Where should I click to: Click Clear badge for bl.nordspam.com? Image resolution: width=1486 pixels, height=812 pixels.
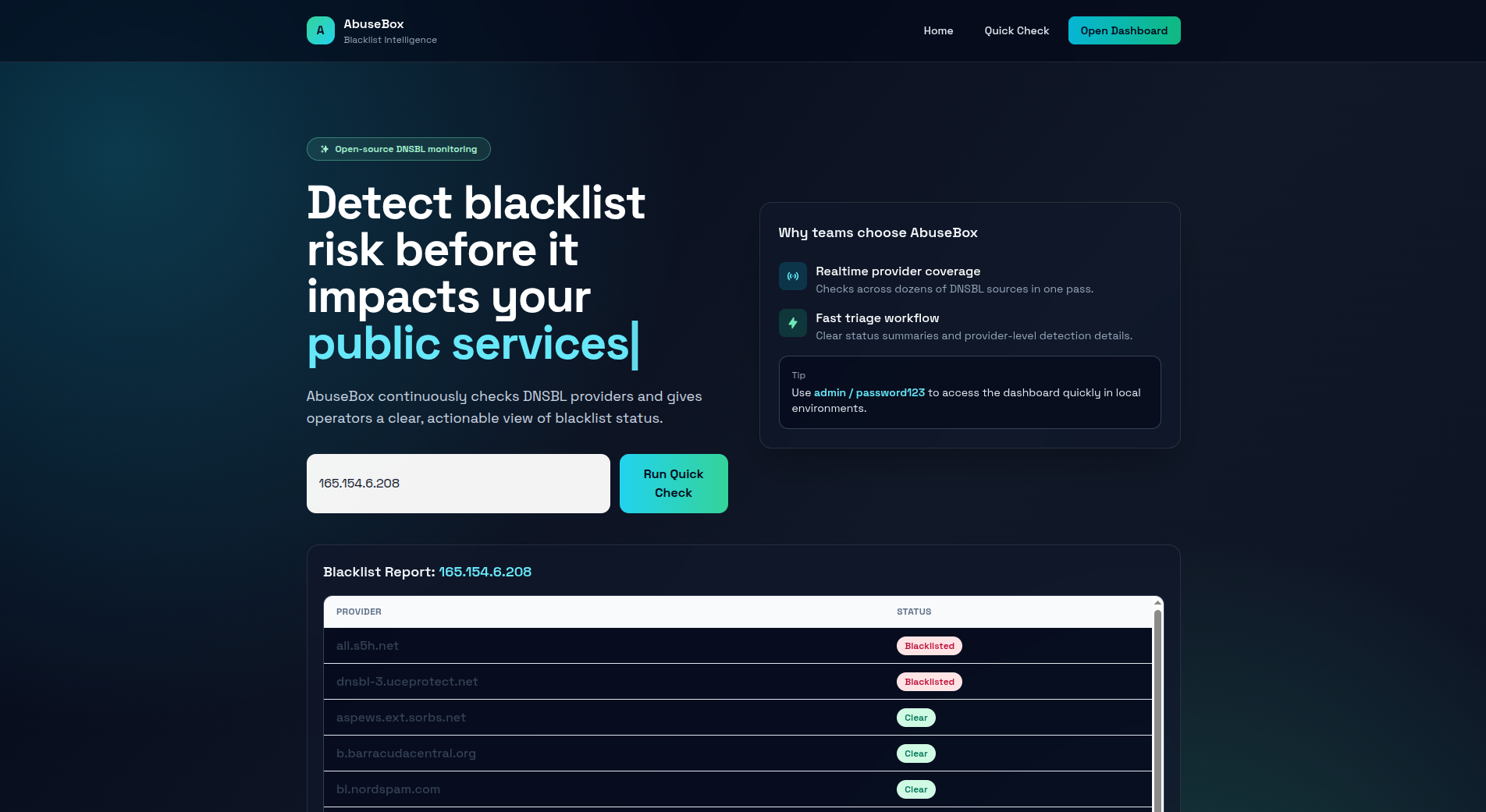(915, 789)
